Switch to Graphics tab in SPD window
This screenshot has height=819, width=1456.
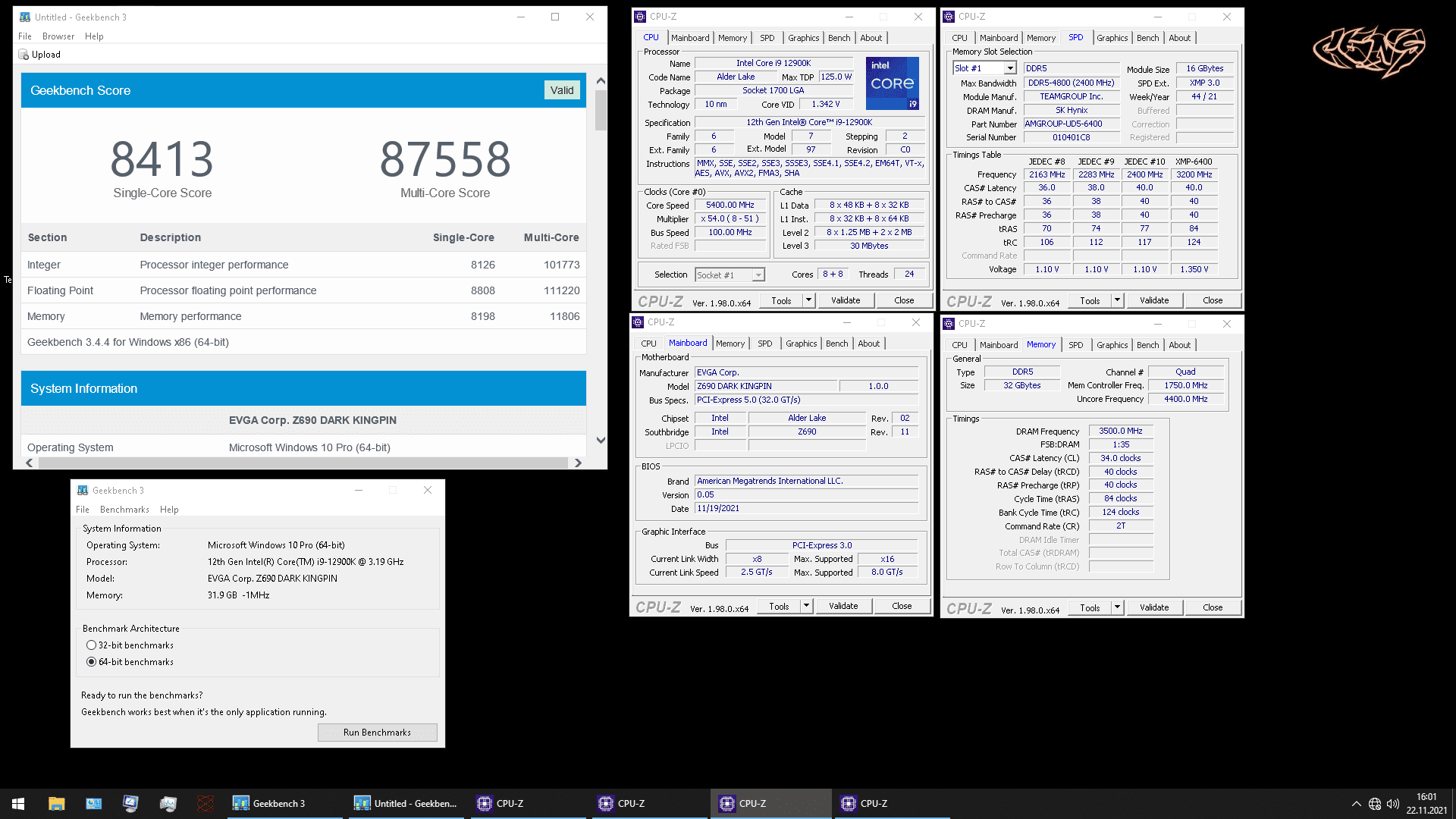1112,38
